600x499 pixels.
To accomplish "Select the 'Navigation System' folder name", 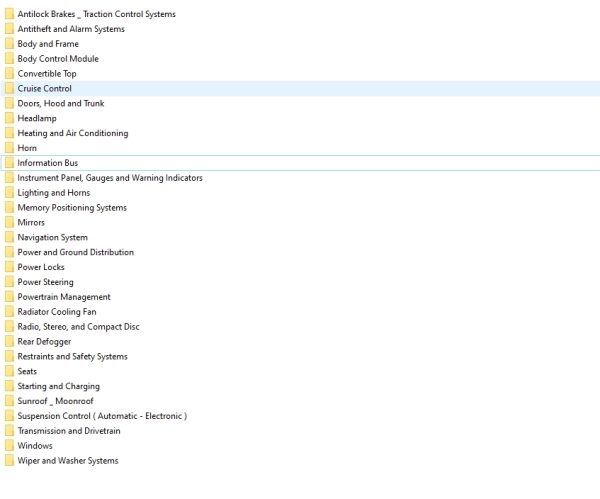I will pyautogui.click(x=52, y=238).
